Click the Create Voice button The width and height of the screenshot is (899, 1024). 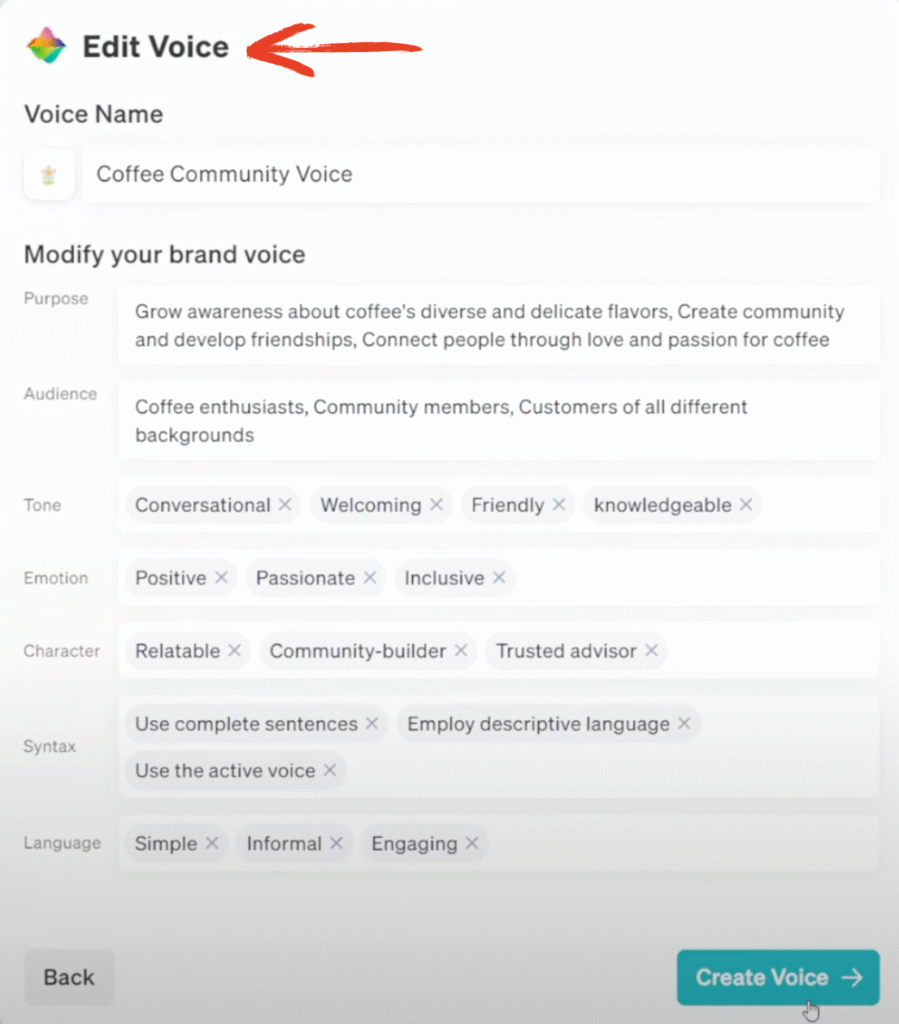(x=778, y=977)
